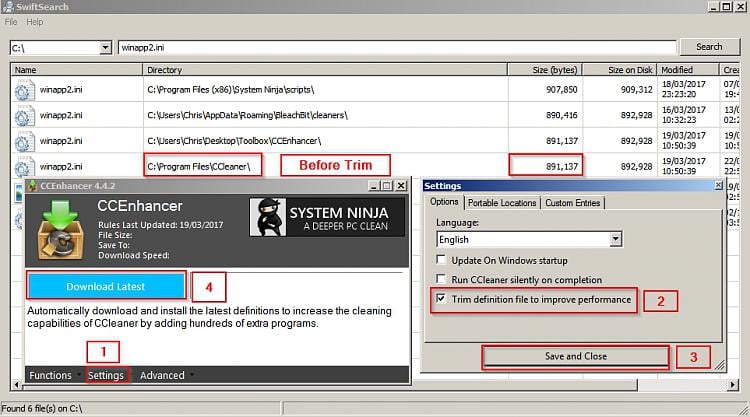Open the File menu

[x=11, y=22]
